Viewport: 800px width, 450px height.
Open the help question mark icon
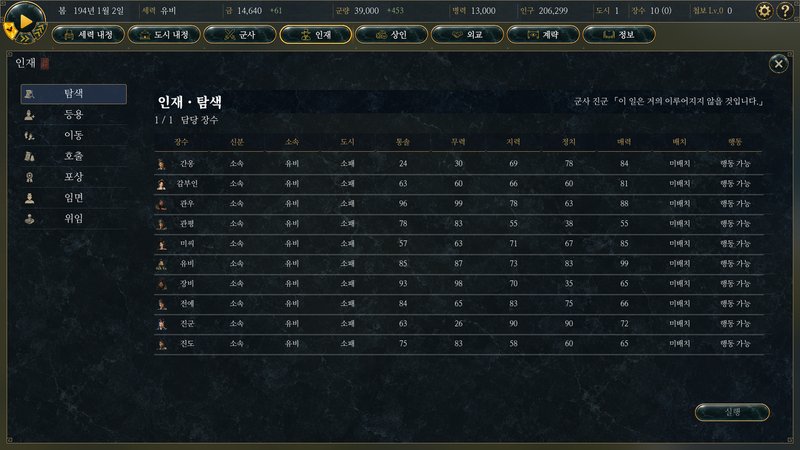point(786,11)
